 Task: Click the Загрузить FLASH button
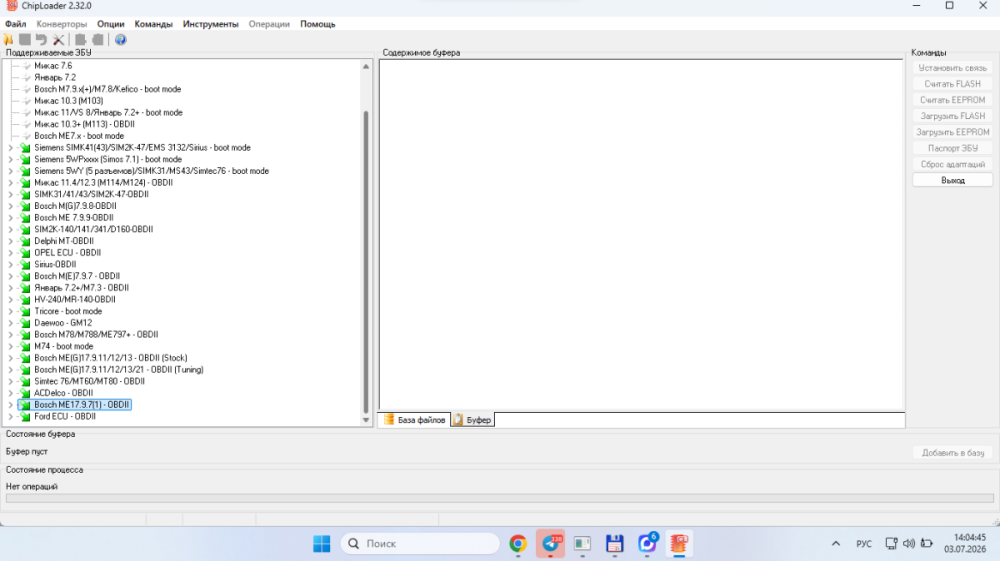tap(953, 116)
